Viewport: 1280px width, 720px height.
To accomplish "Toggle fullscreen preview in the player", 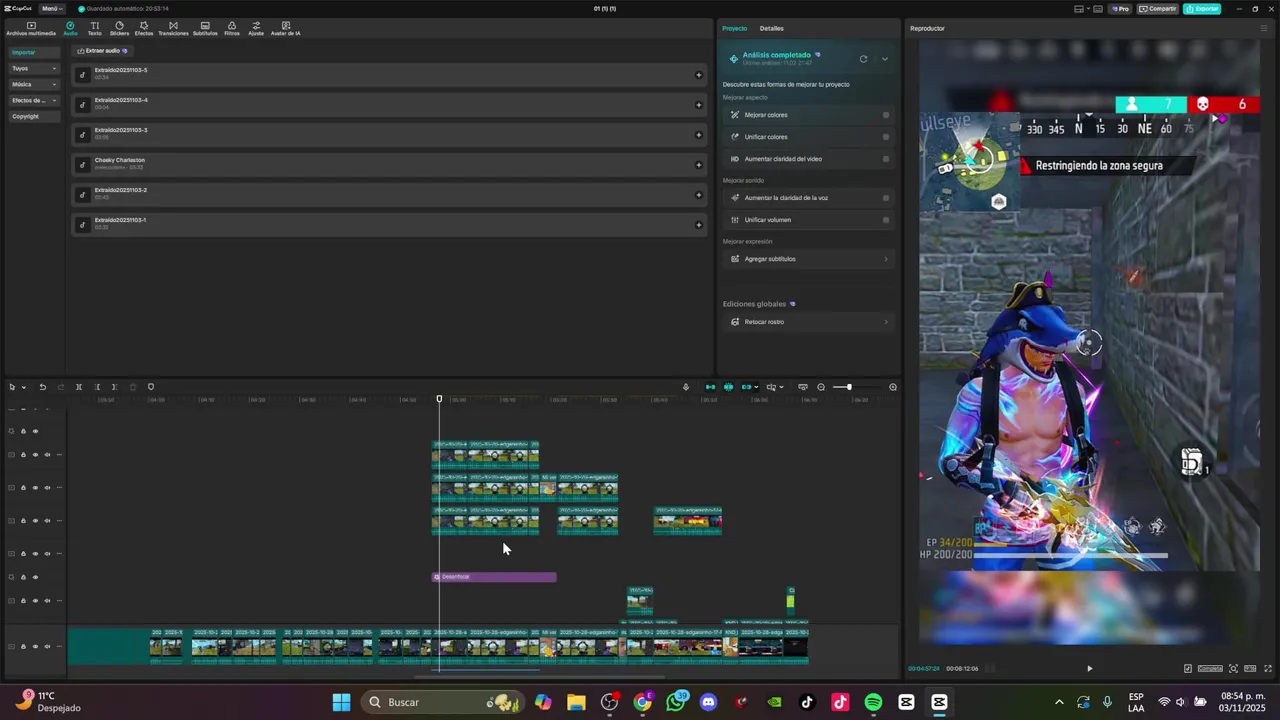I will pos(1268,668).
